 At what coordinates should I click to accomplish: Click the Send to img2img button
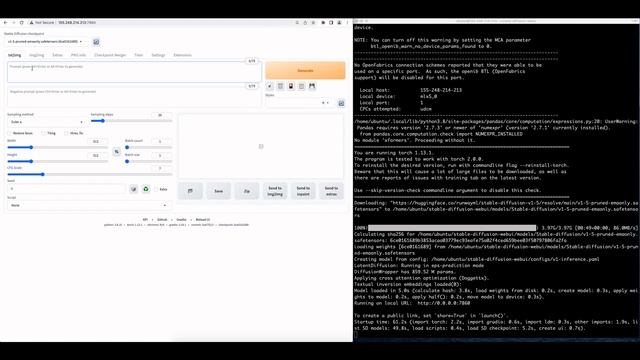pyautogui.click(x=275, y=191)
